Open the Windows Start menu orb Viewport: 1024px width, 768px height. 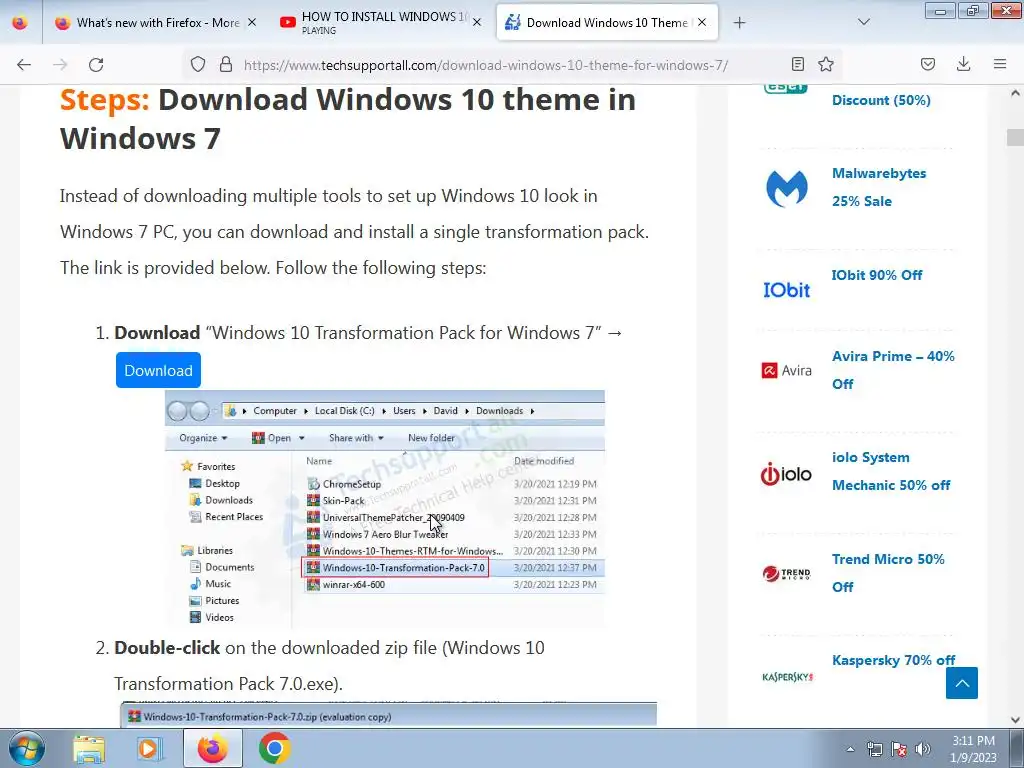(x=27, y=748)
